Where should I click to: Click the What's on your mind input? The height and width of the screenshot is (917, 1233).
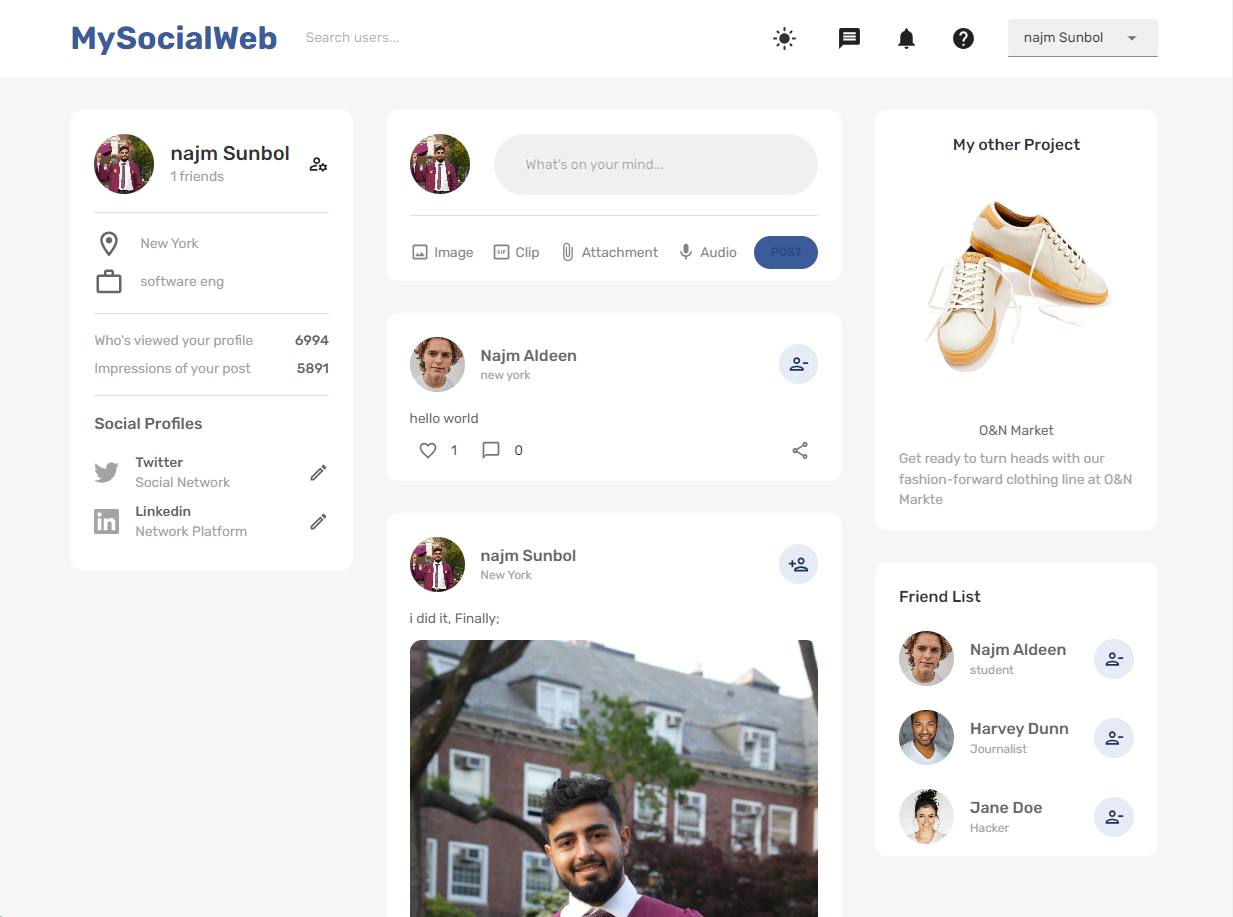point(655,164)
